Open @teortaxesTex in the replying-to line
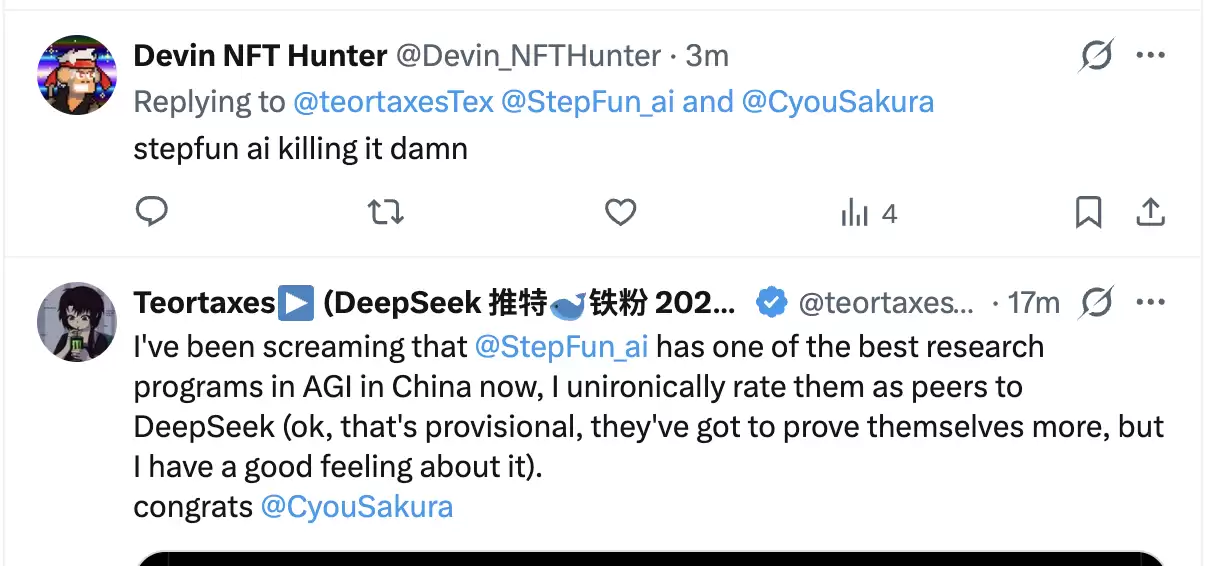The image size is (1218, 566). (392, 102)
